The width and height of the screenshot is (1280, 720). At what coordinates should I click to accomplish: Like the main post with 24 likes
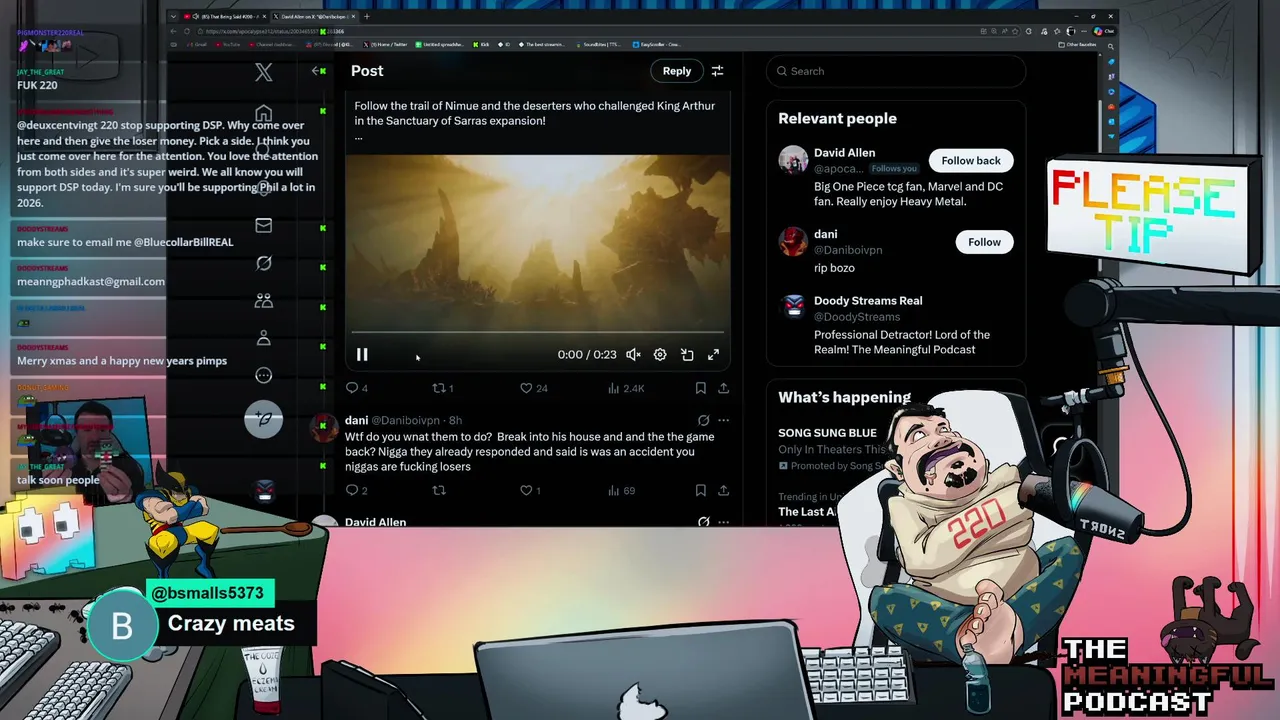point(533,388)
